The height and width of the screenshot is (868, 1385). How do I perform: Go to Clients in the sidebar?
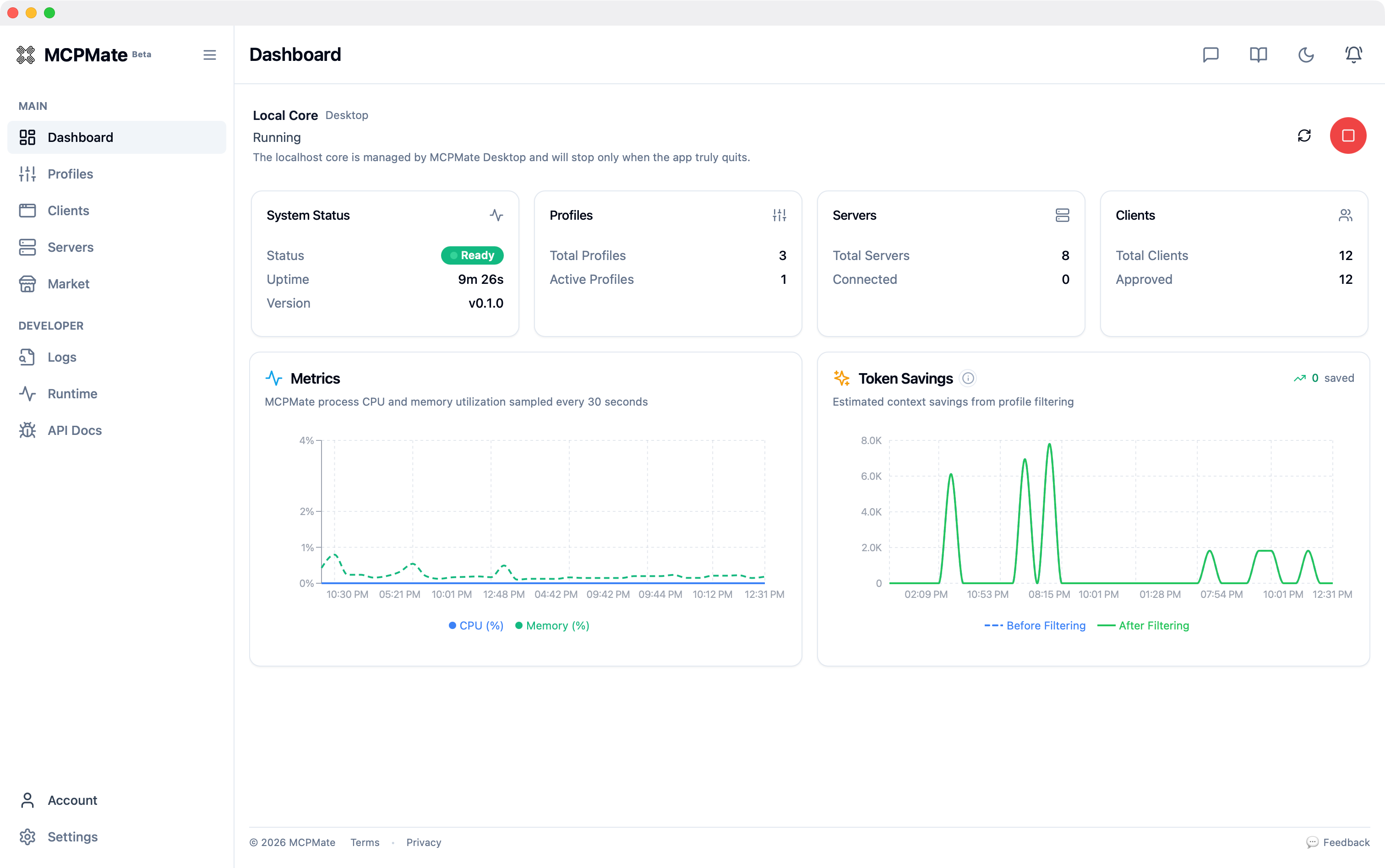click(117, 211)
